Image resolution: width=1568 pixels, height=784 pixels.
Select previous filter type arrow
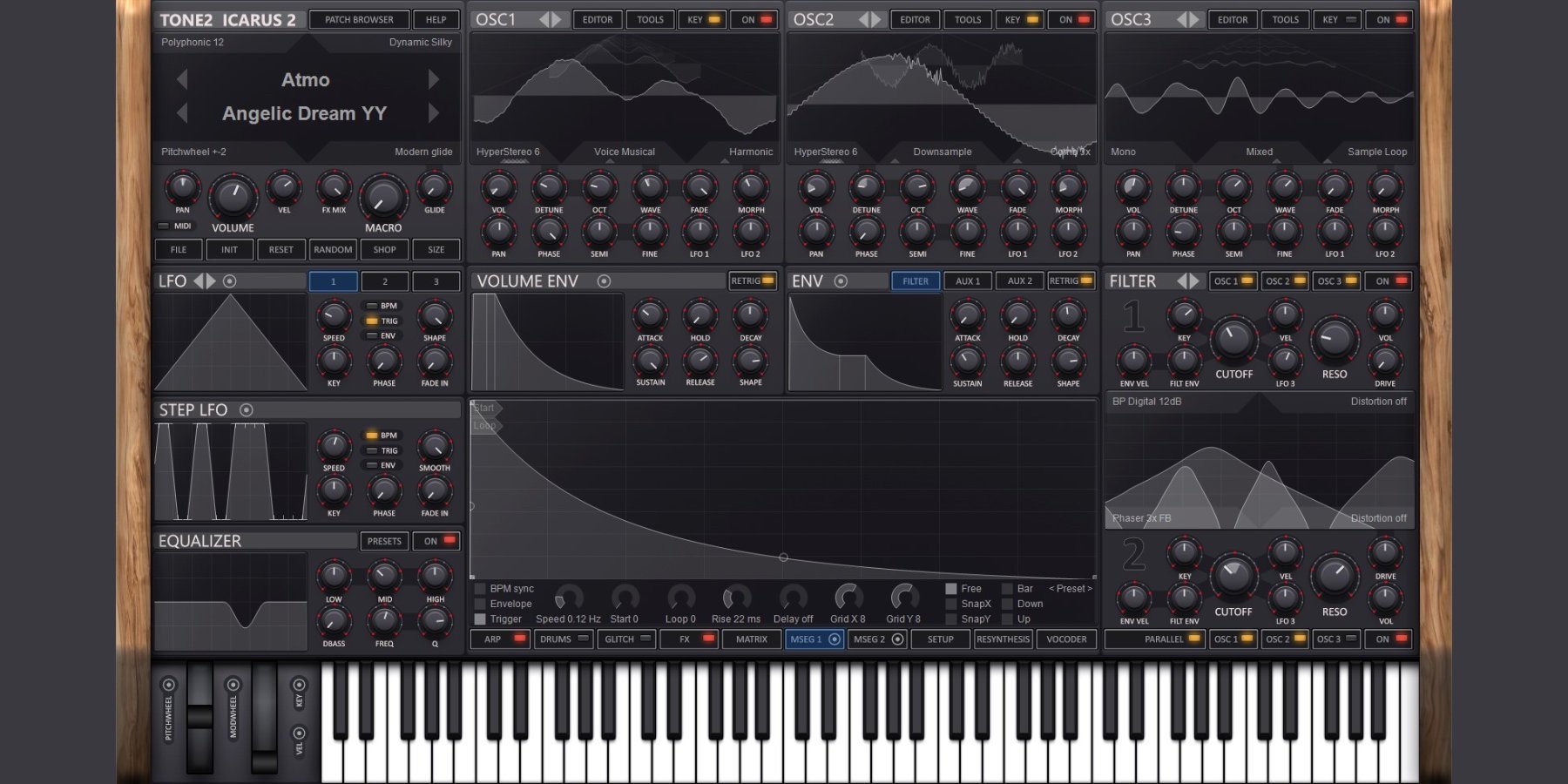(x=1182, y=281)
